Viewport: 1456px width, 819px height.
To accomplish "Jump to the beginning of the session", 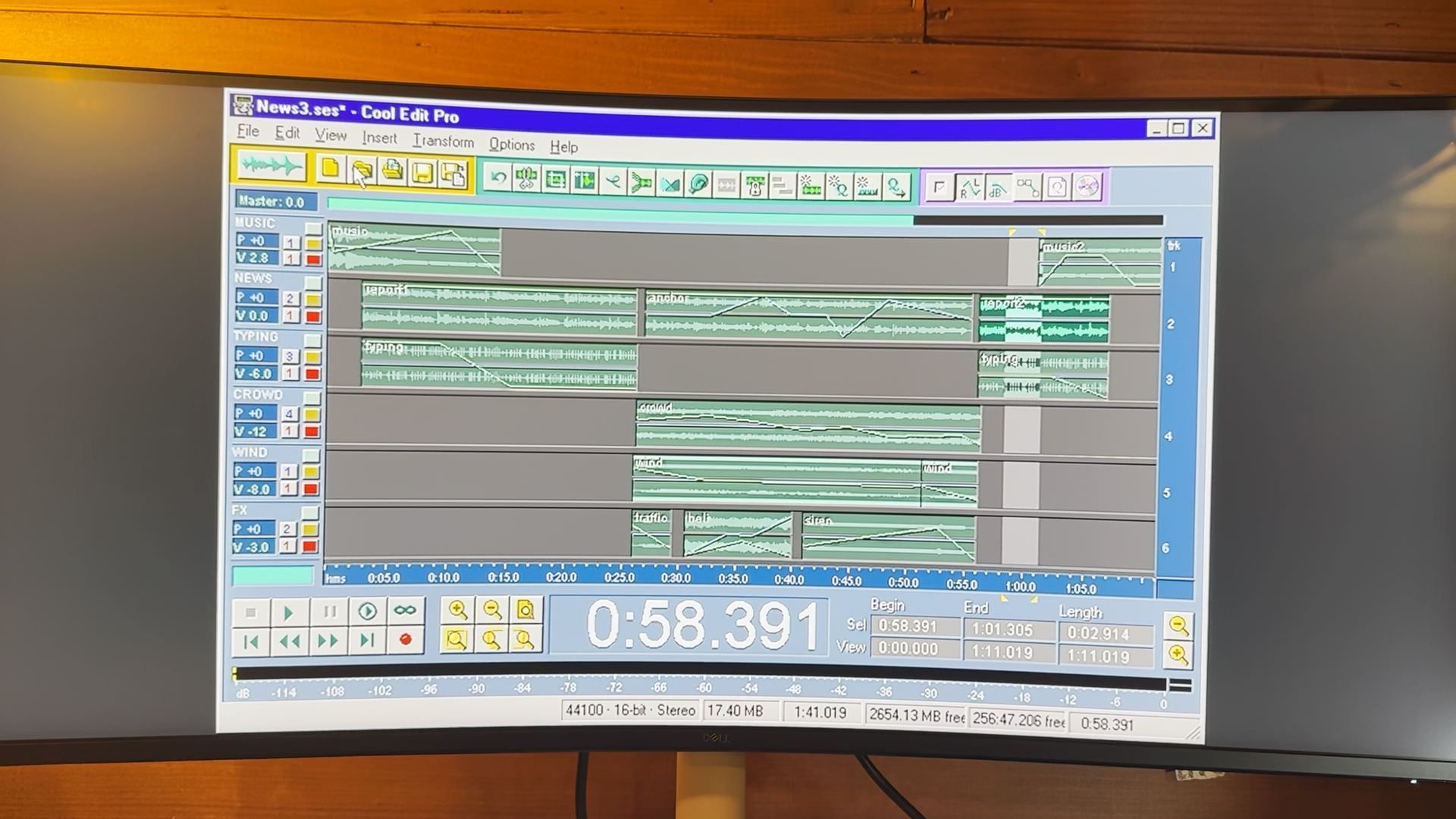I will point(251,642).
